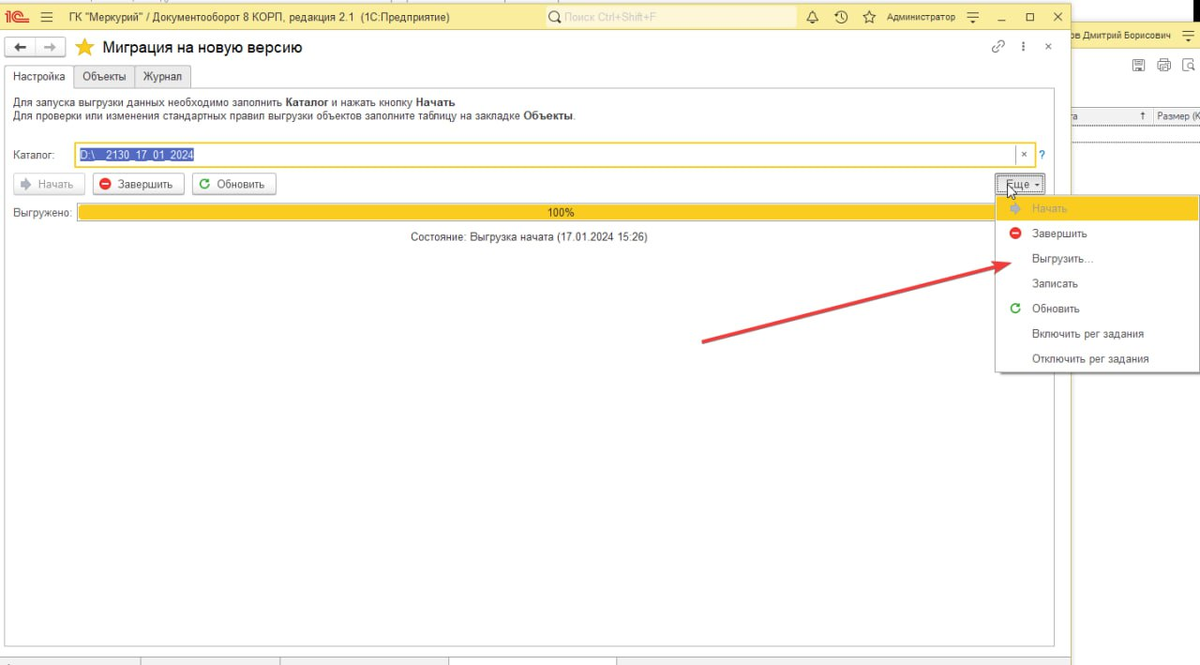Click the greyed Начать toolbar button
The image size is (1200, 665).
click(49, 184)
